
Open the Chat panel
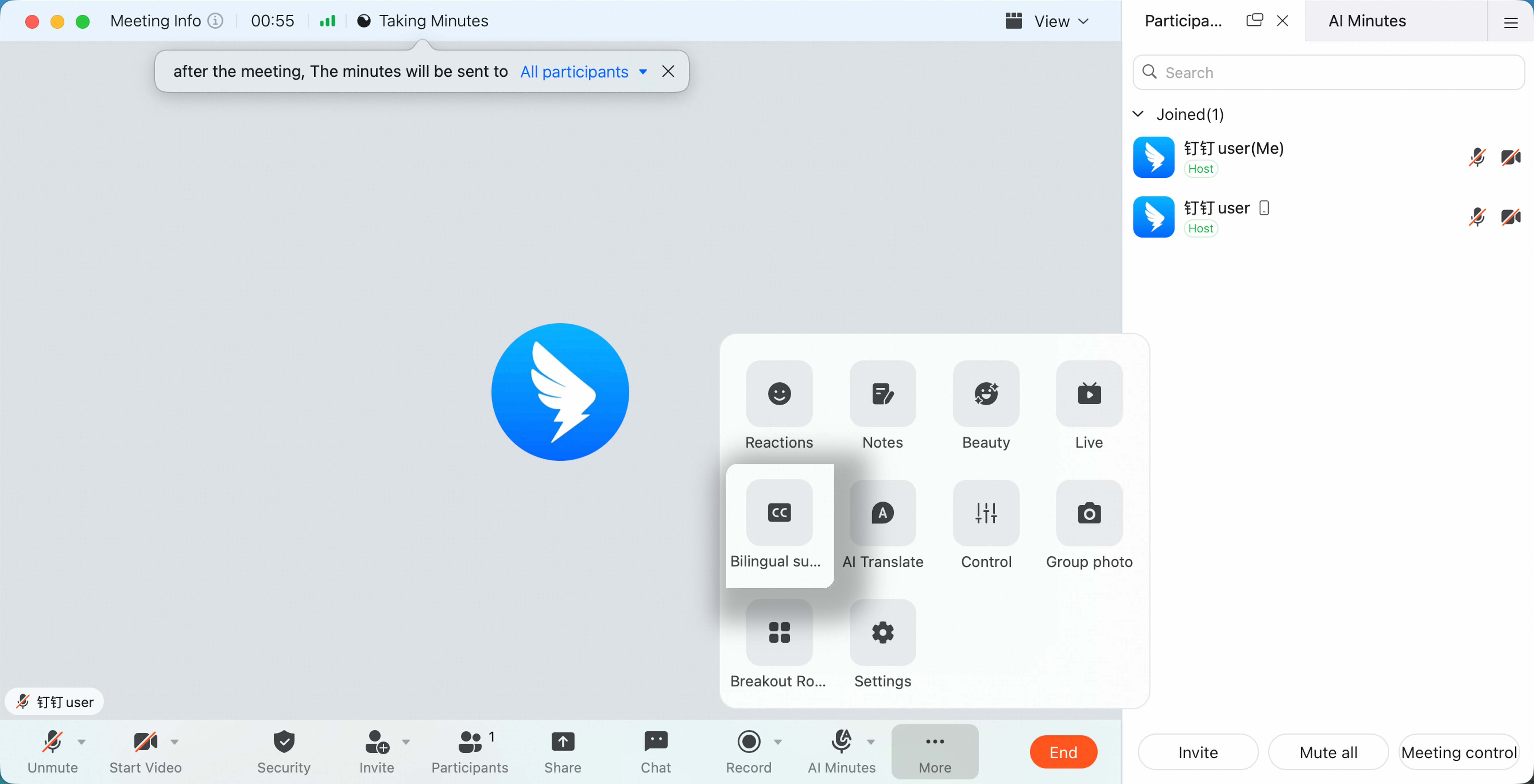pyautogui.click(x=656, y=752)
